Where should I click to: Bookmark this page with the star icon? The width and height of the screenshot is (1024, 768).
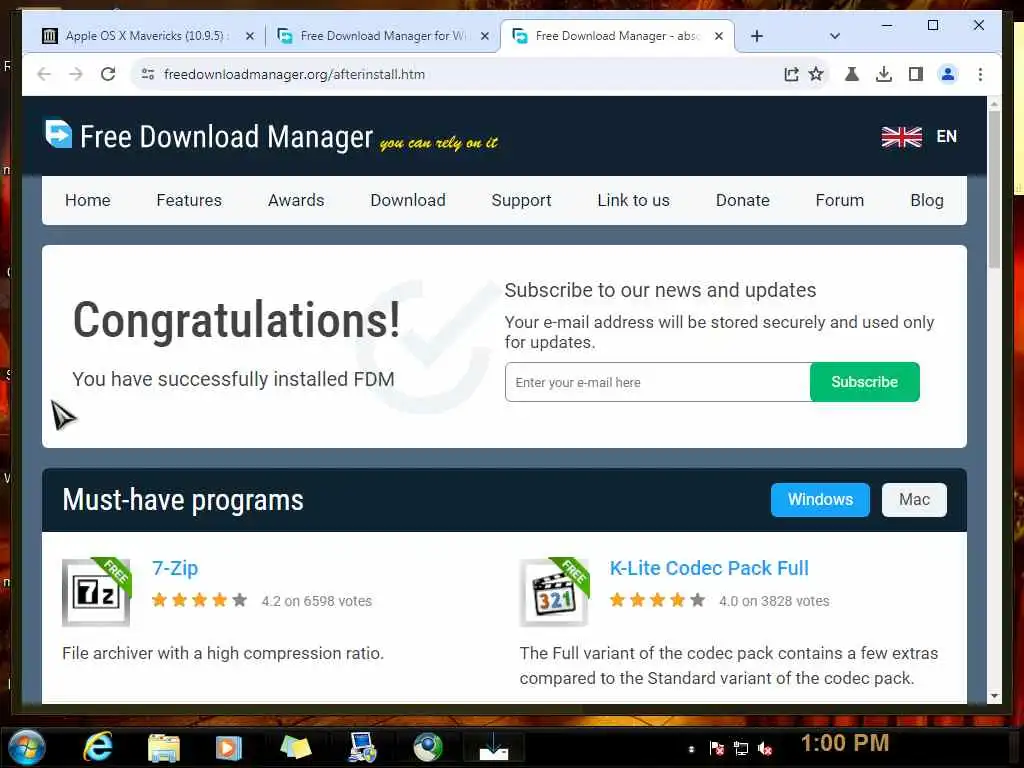click(x=816, y=74)
